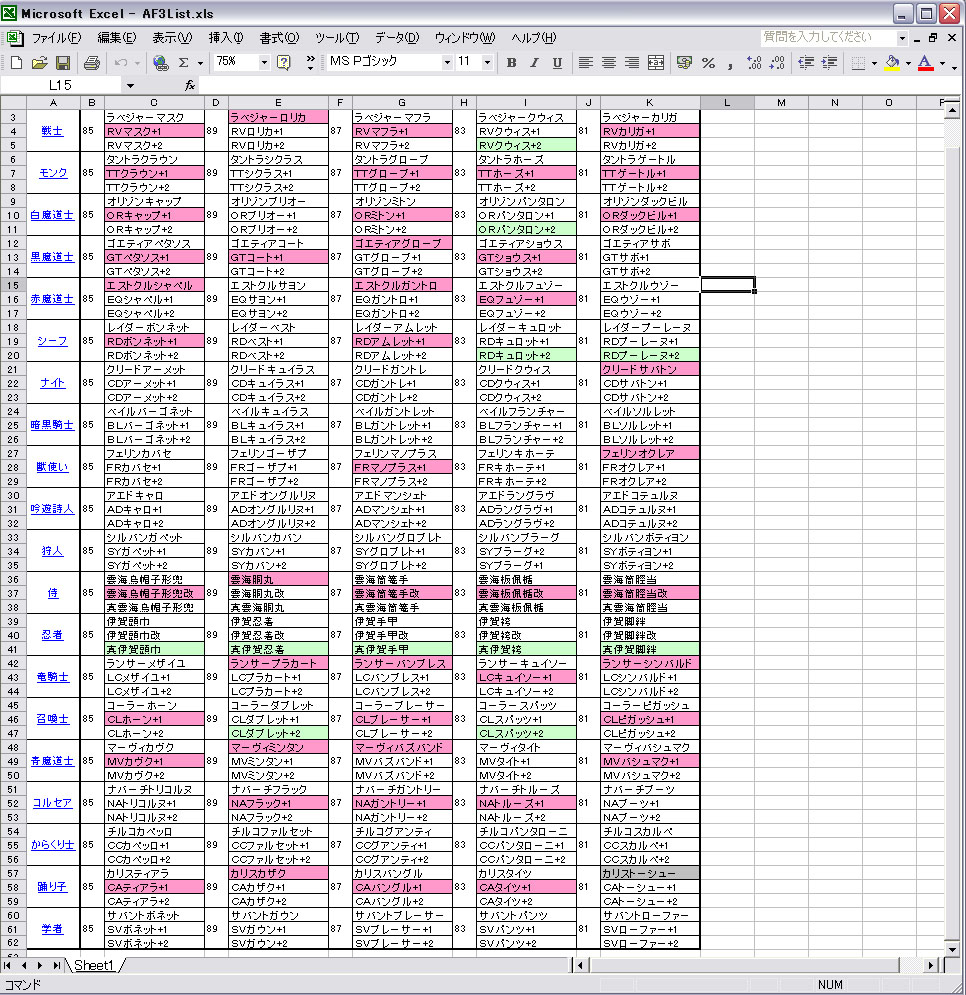Image resolution: width=966 pixels, height=995 pixels.
Task: Select cell containing 真伊賀頭巾
Action: (154, 649)
